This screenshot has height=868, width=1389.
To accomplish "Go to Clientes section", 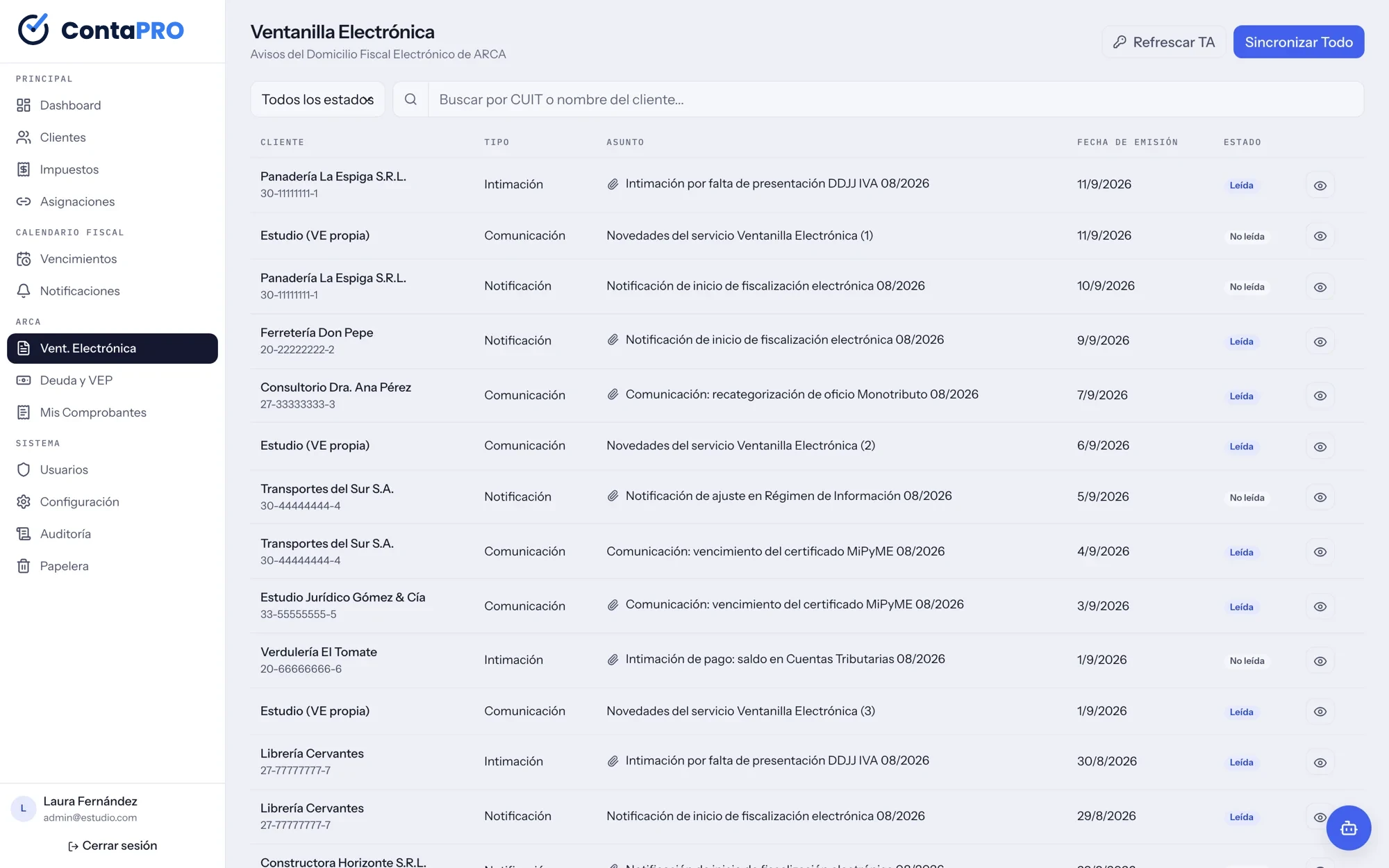I will [x=113, y=137].
